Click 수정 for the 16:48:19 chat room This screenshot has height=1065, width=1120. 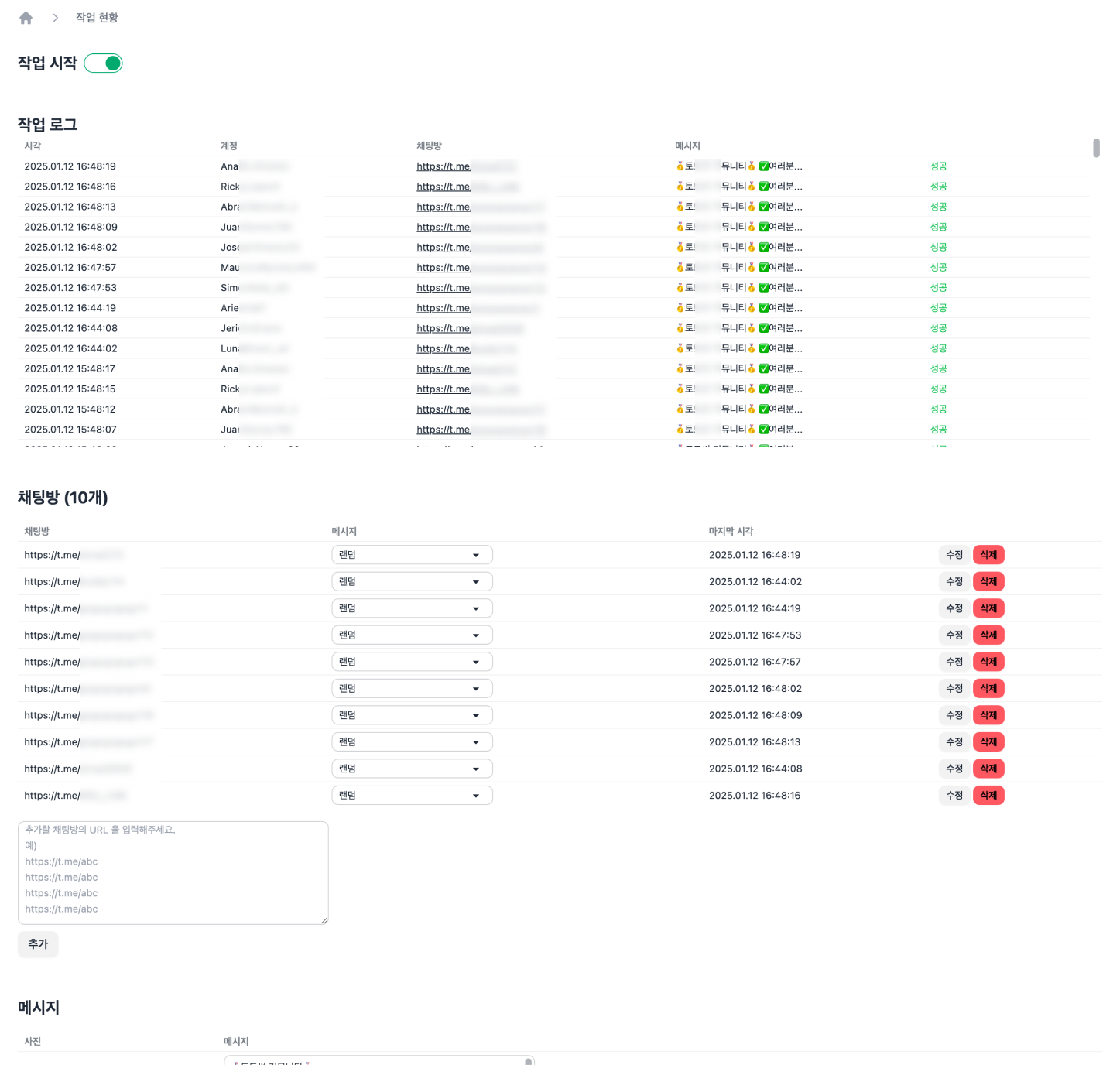[x=954, y=555]
